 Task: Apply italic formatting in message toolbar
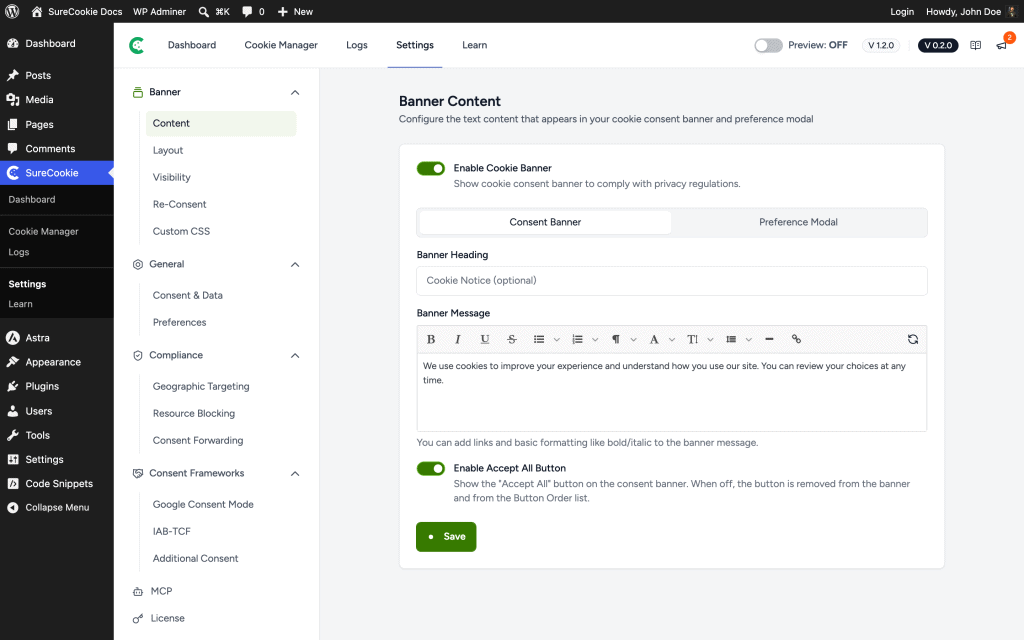tap(458, 339)
